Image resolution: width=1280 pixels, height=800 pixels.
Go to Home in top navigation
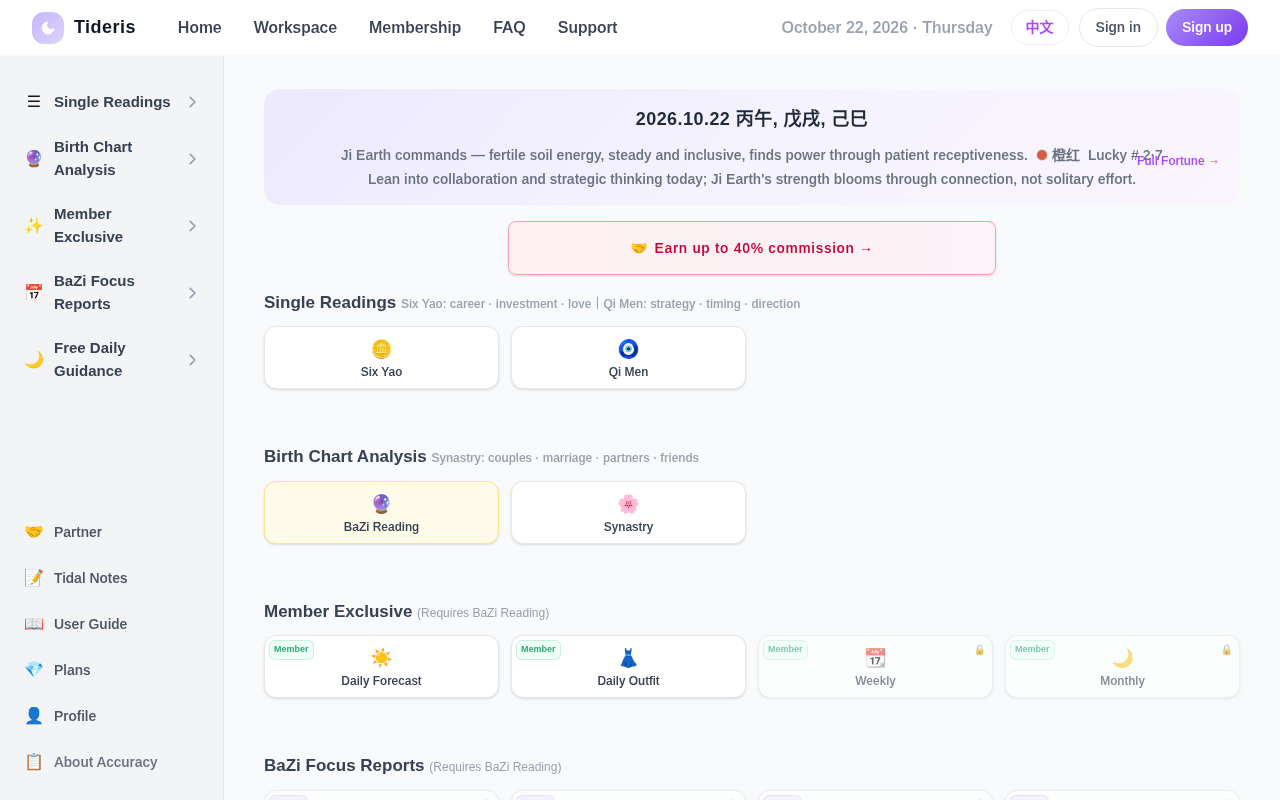[200, 28]
